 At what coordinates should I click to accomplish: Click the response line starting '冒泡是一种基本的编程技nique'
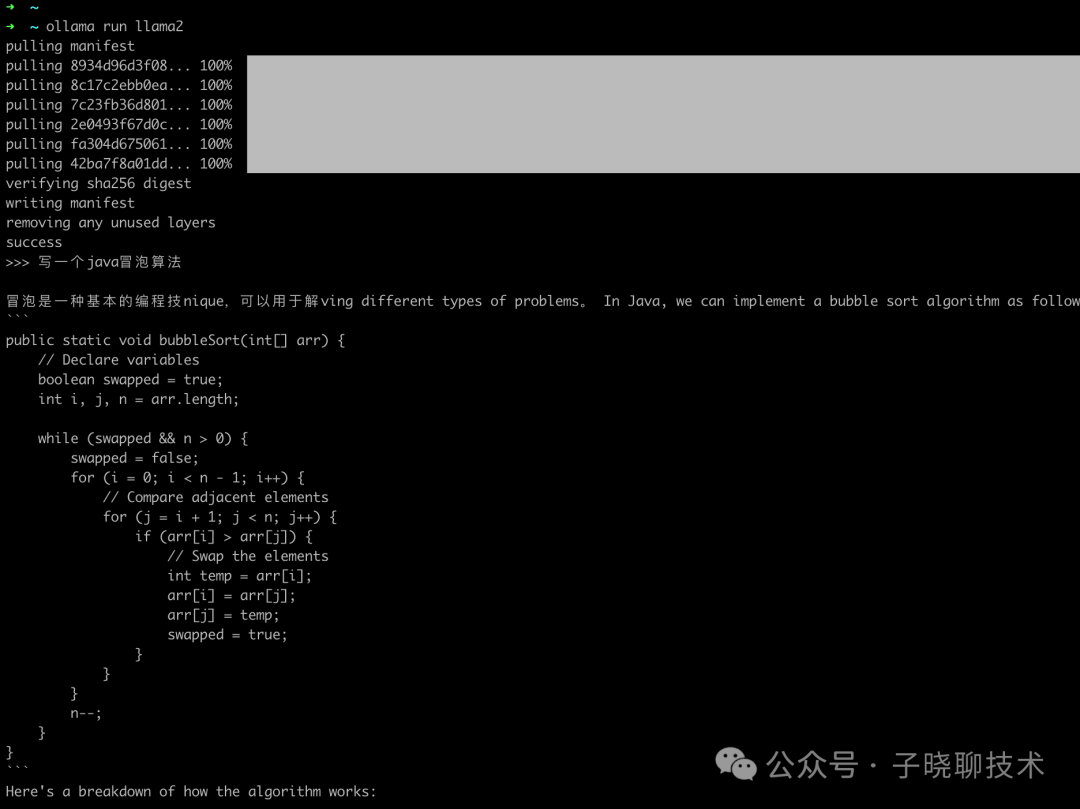click(543, 301)
